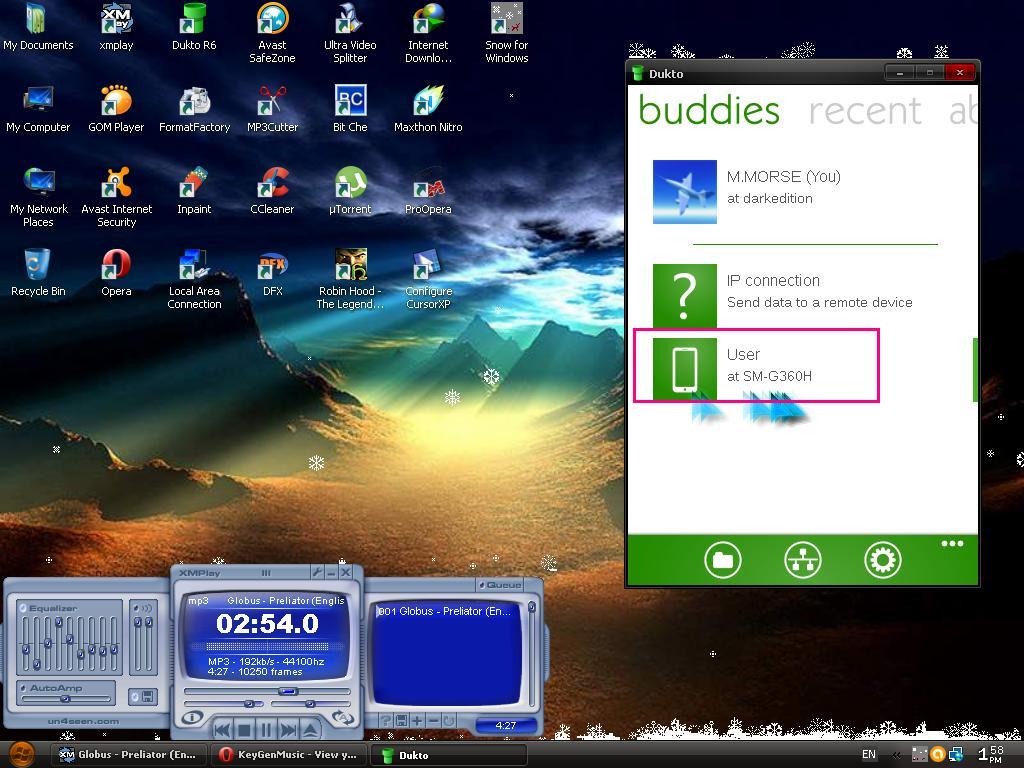Screen dimensions: 1024x768
Task: Click 'at darkedition' text in Dukto
Action: point(770,199)
